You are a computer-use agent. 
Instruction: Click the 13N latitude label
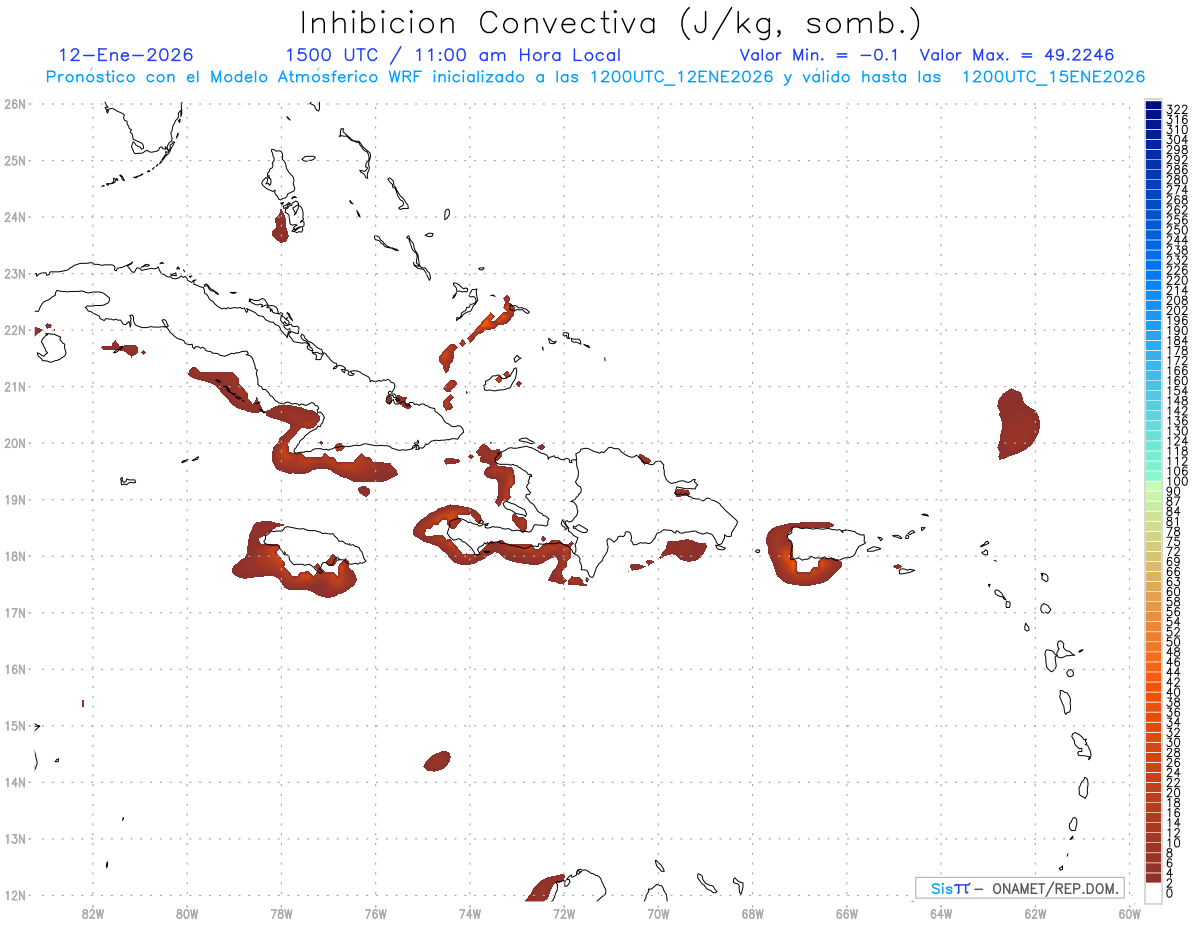(15, 838)
